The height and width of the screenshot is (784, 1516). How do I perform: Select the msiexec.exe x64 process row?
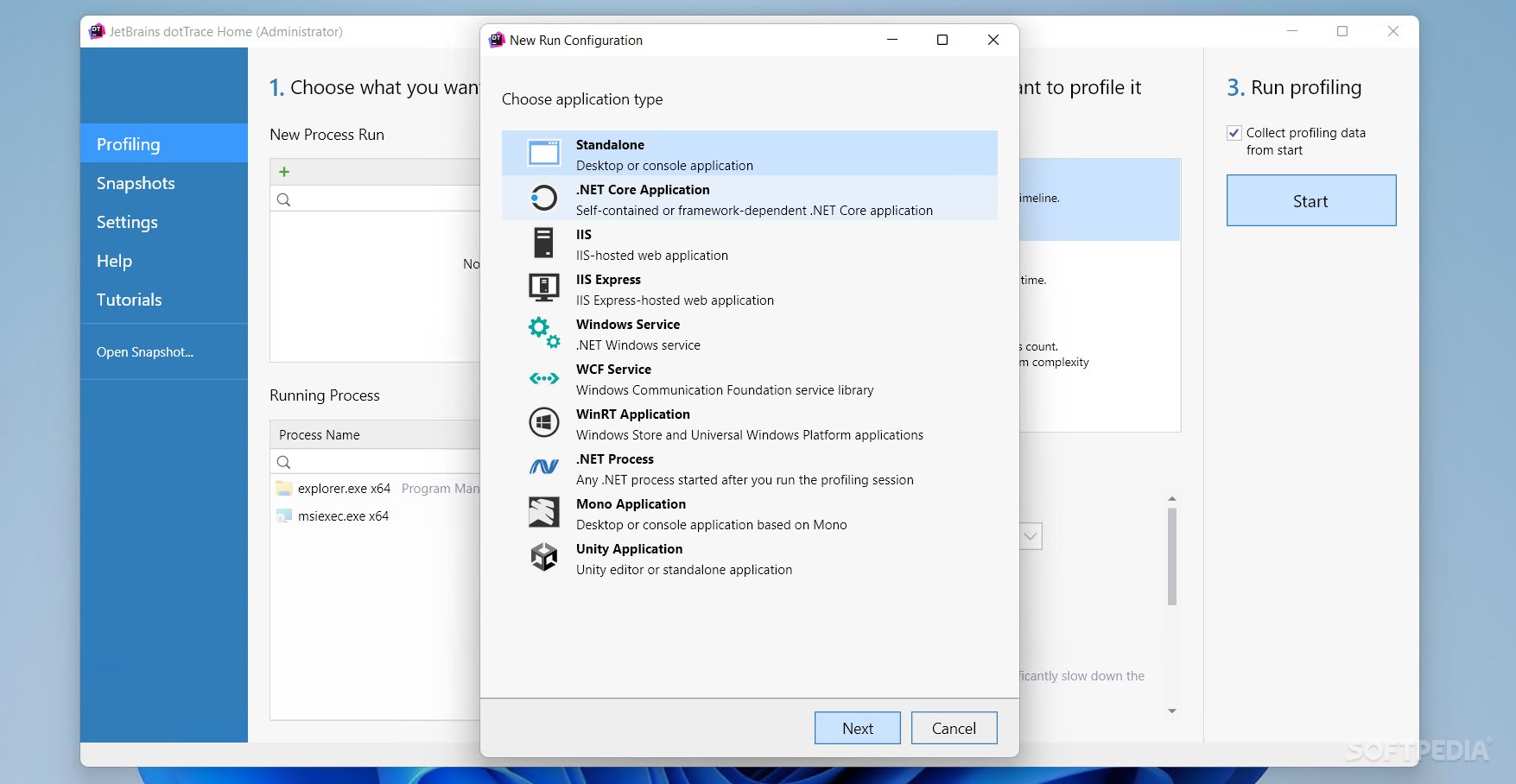[376, 516]
